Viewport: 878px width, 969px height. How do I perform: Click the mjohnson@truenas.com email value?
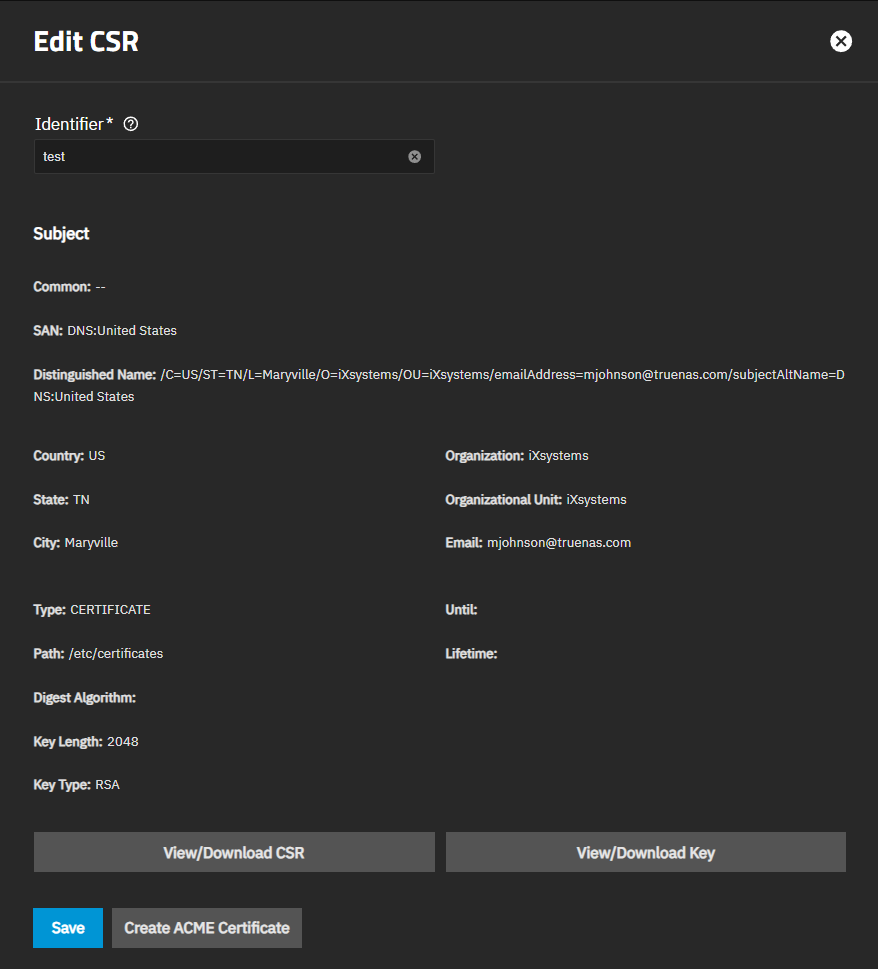559,543
